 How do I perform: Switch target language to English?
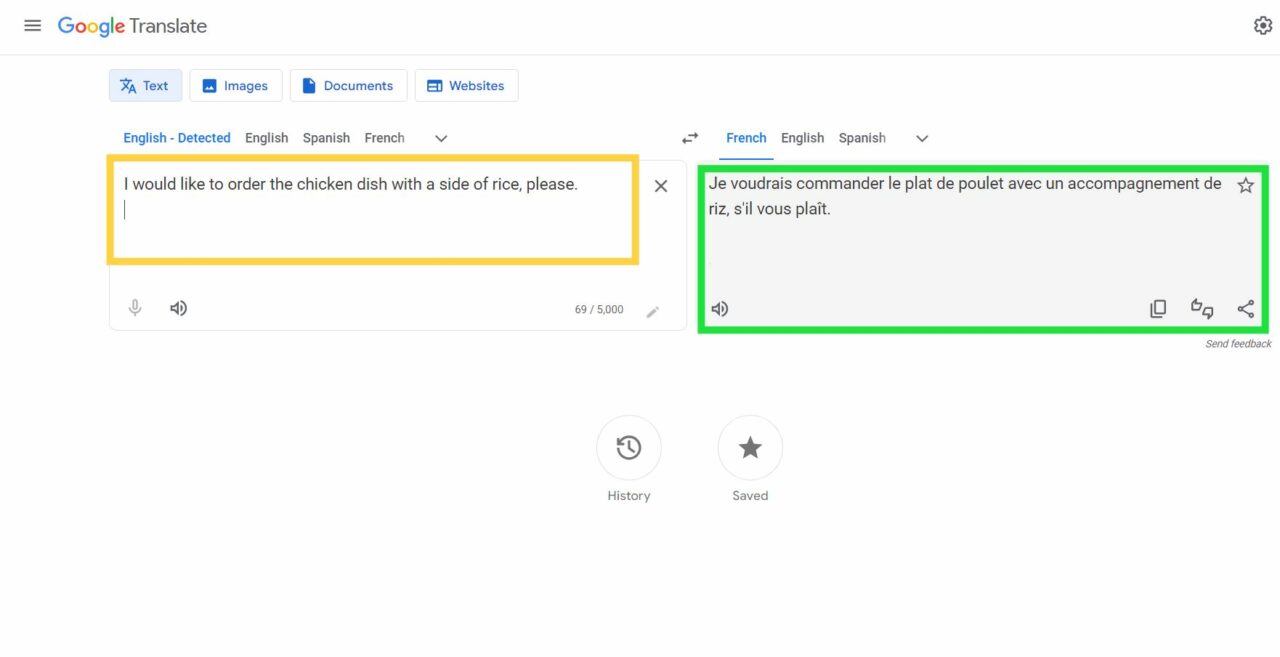coord(802,138)
